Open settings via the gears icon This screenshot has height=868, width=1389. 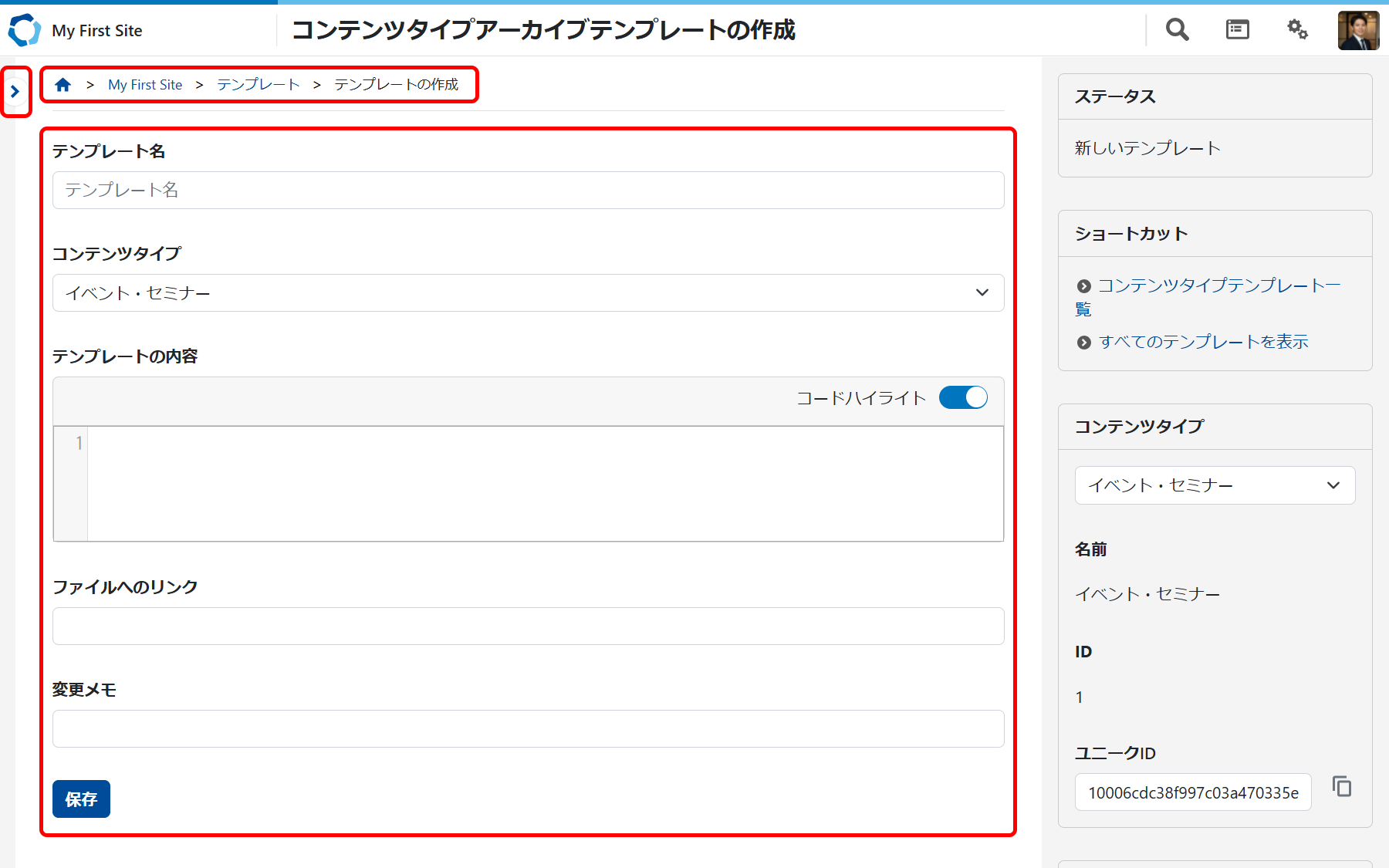click(1297, 29)
